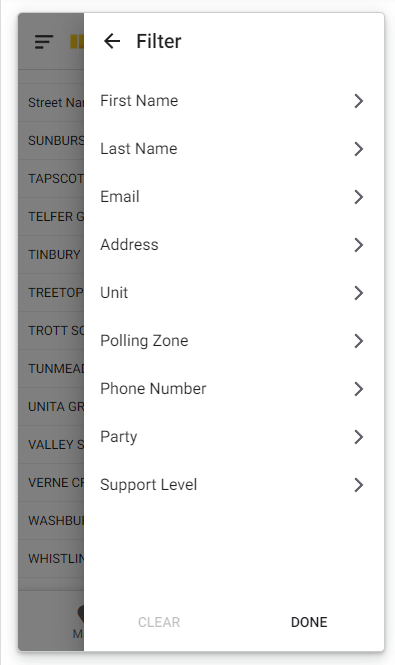Image resolution: width=395 pixels, height=665 pixels.
Task: Click the Party row arrow icon
Action: pyautogui.click(x=359, y=437)
